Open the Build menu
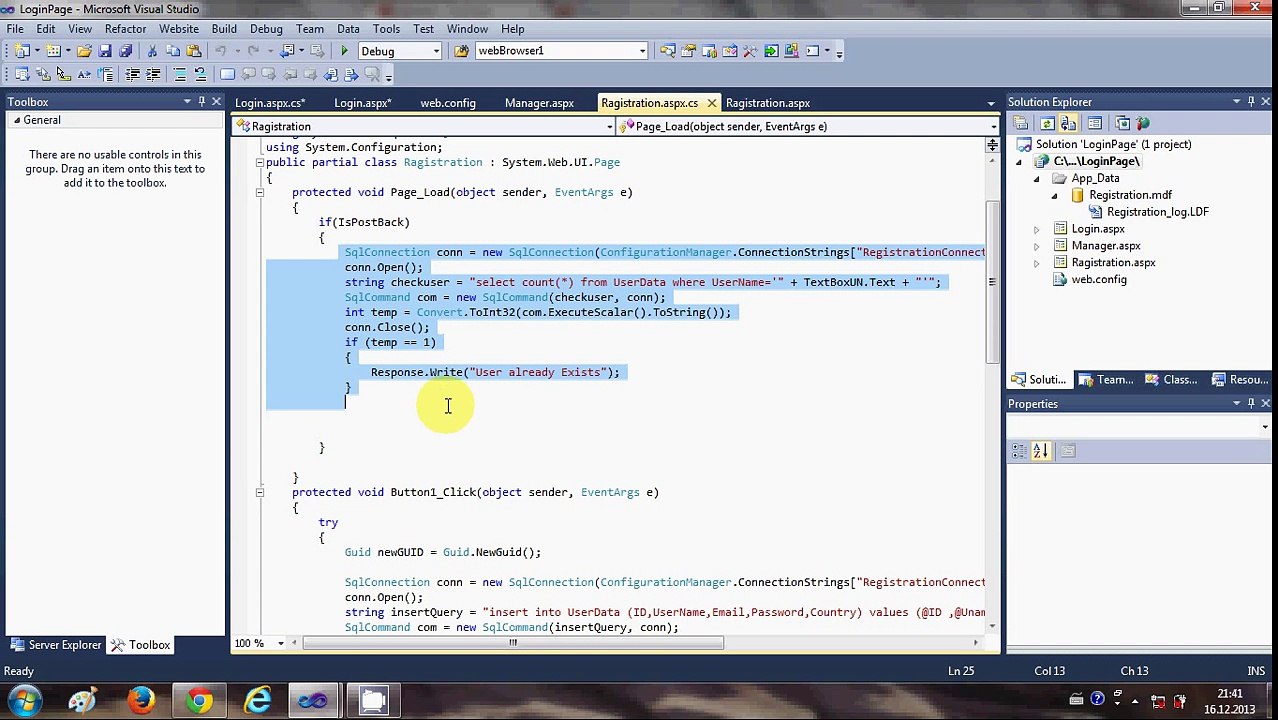This screenshot has height=720, width=1278. pyautogui.click(x=224, y=29)
